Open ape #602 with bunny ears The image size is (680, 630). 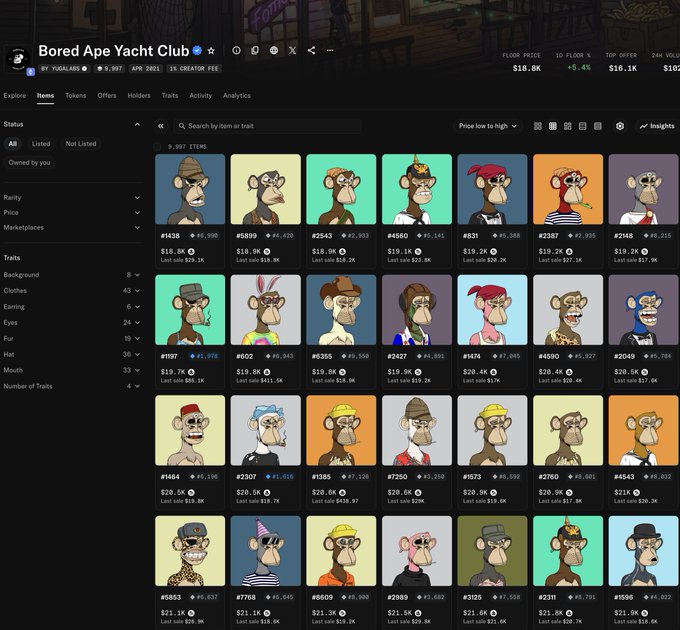[x=266, y=310]
